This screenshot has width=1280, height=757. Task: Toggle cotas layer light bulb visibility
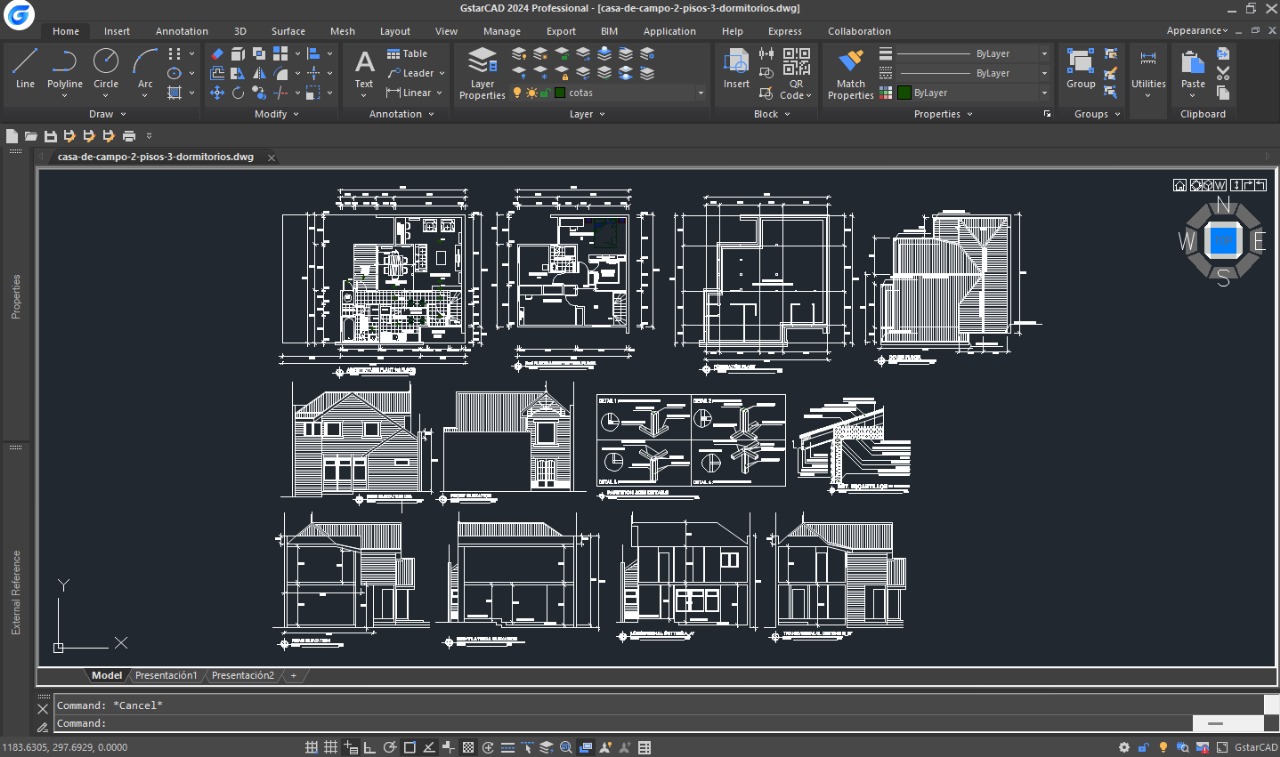[517, 93]
